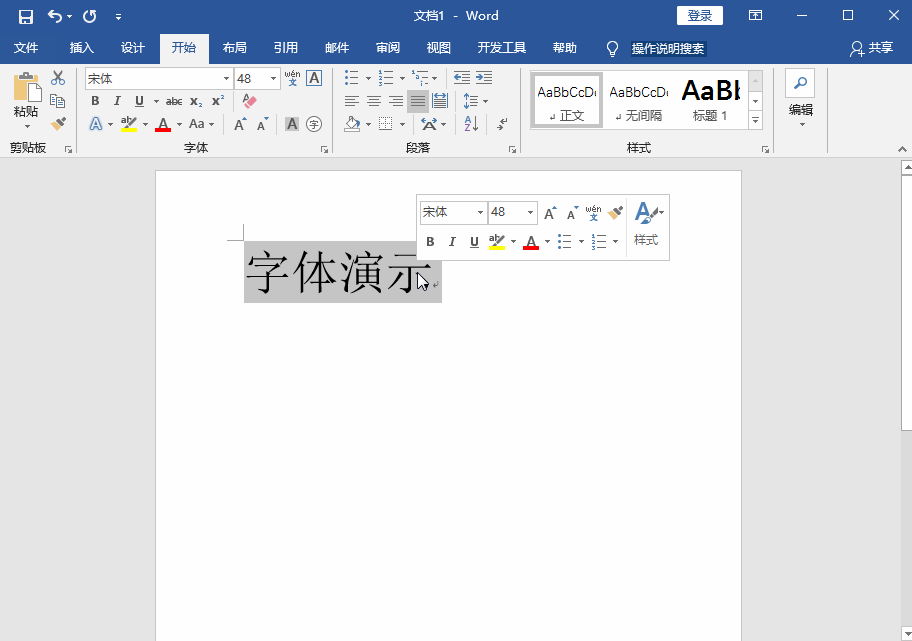Open the Format Painter tool
This screenshot has width=912, height=641.
[57, 123]
